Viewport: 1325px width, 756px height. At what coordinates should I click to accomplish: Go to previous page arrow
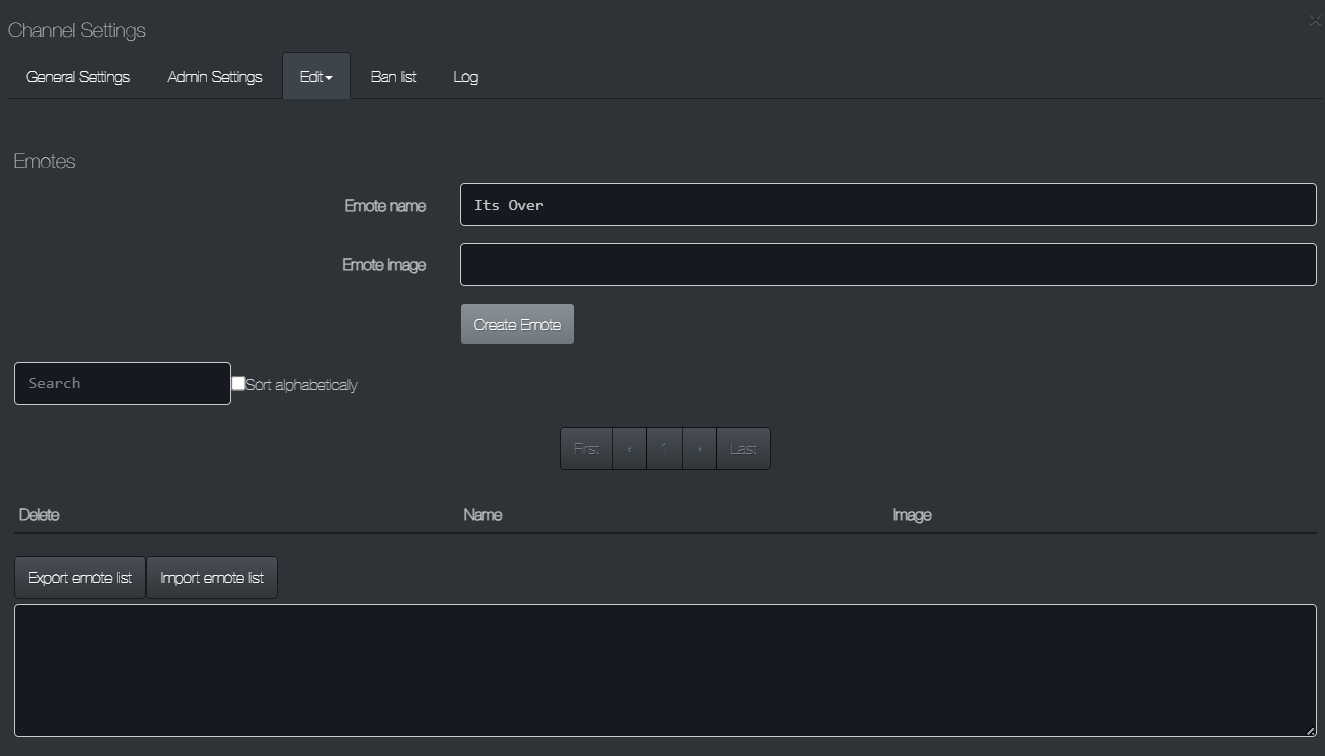coord(629,449)
